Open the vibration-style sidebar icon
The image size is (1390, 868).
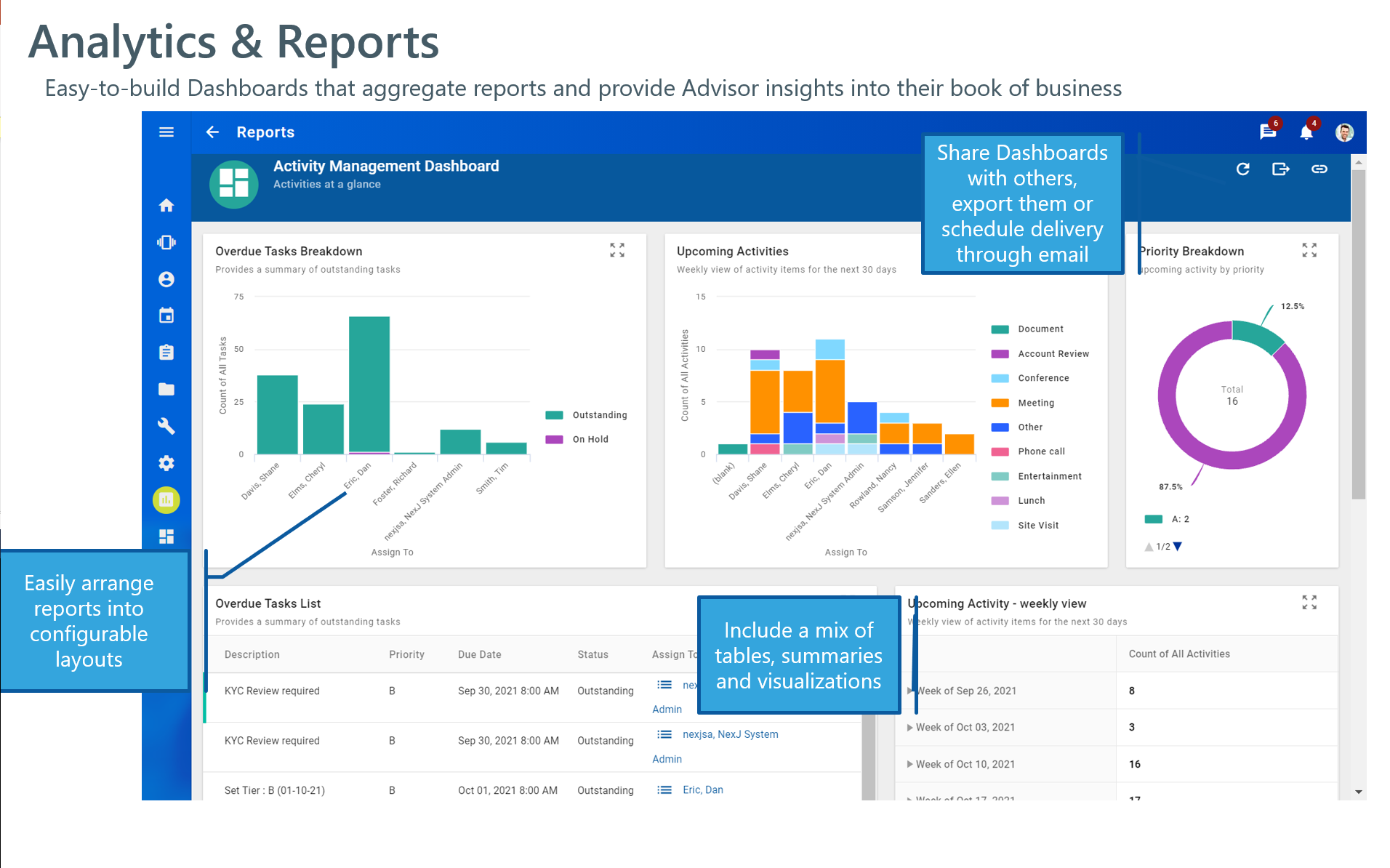tap(166, 242)
